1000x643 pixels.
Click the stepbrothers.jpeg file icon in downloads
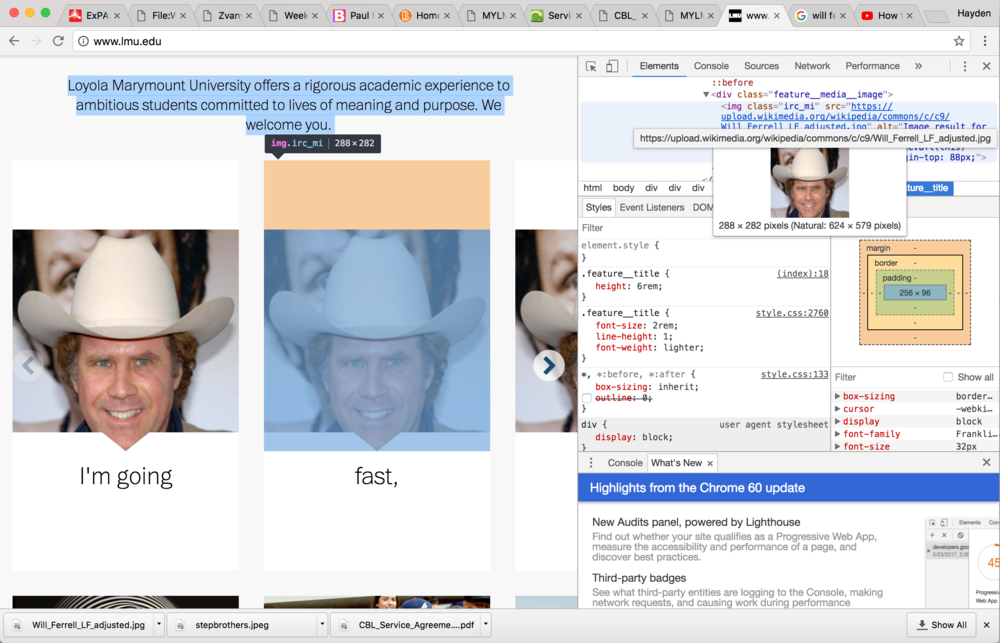[180, 625]
